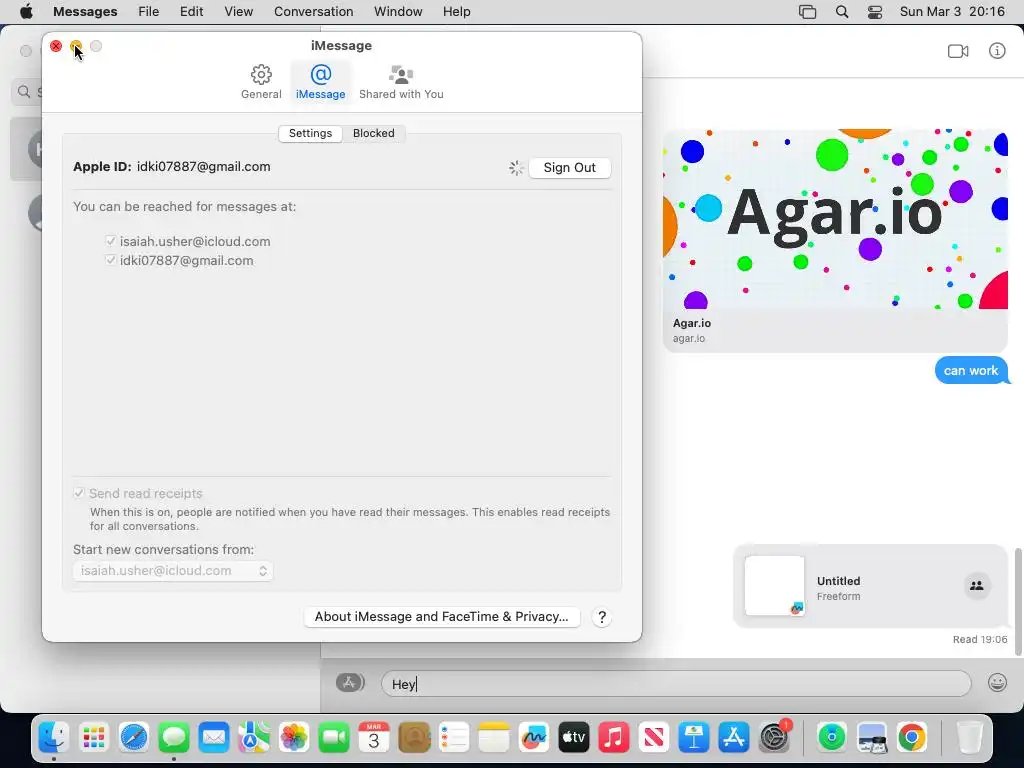
Task: Open Notes from the Dock
Action: pos(494,738)
